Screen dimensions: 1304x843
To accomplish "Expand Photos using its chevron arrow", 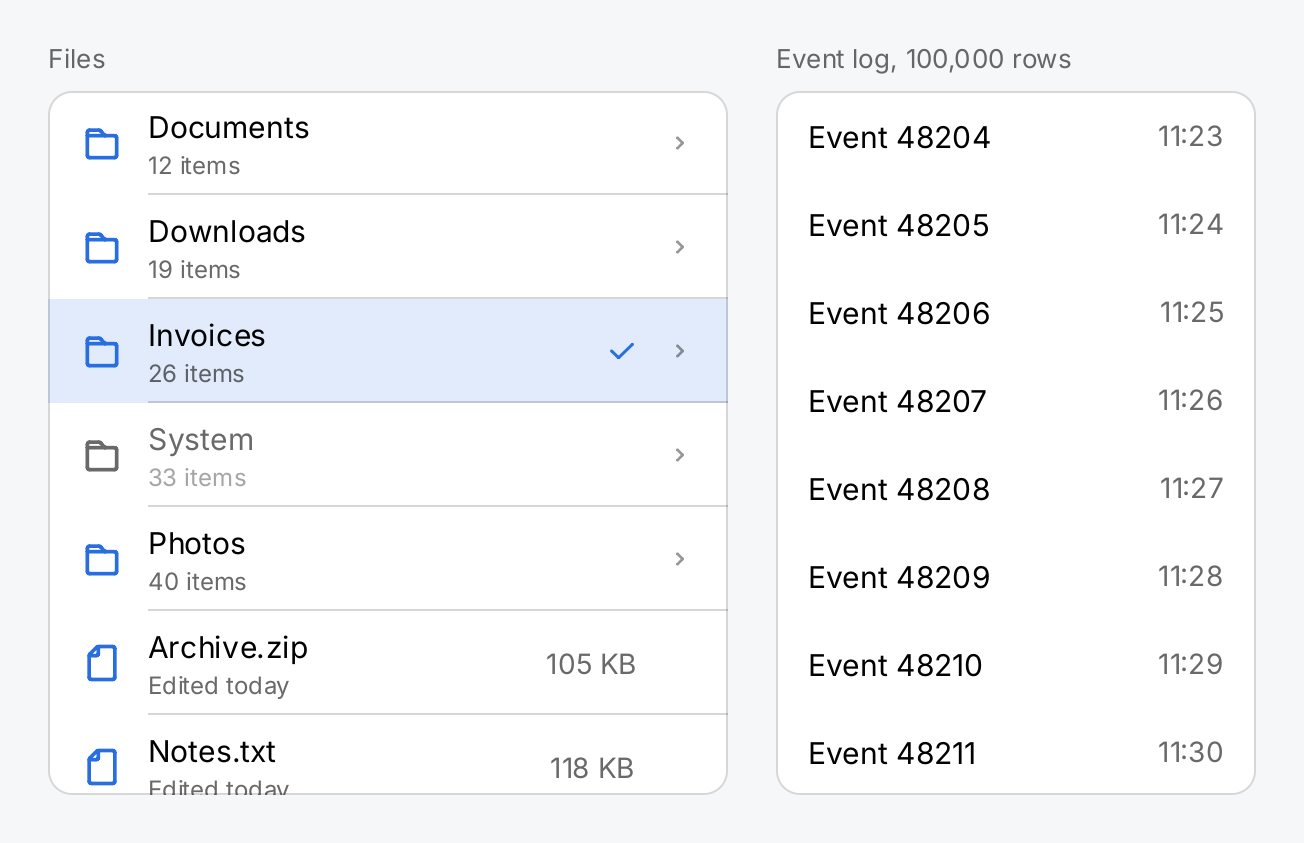I will (680, 559).
